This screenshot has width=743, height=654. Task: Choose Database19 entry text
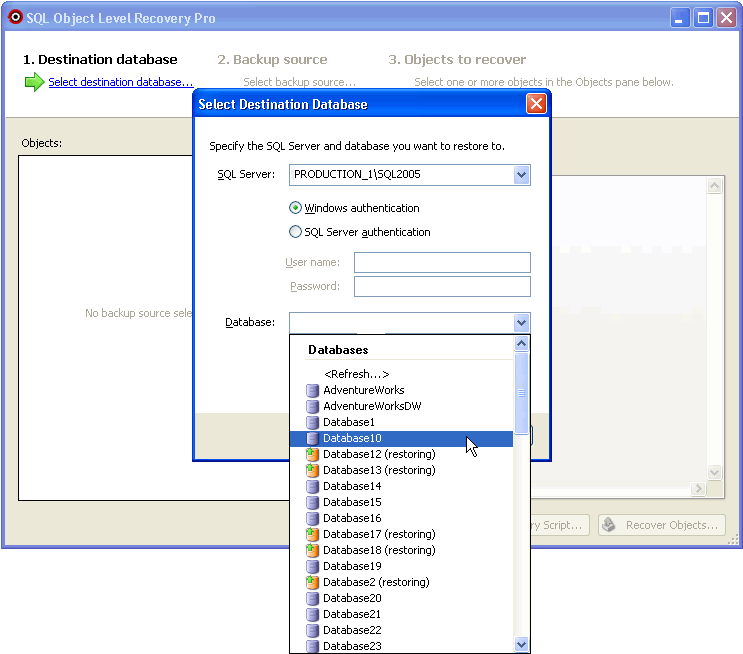(352, 566)
